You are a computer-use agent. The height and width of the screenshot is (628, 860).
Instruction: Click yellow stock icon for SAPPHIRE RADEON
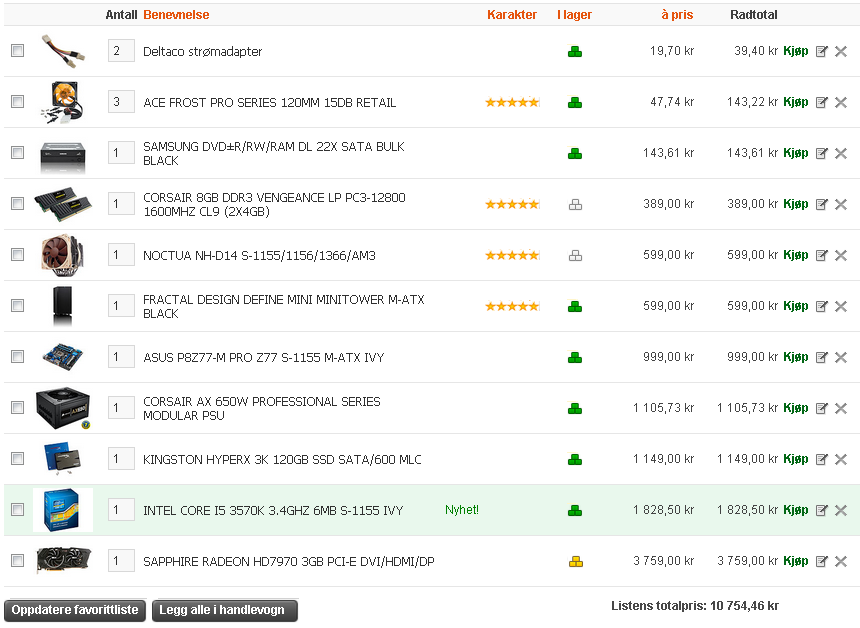[x=575, y=562]
